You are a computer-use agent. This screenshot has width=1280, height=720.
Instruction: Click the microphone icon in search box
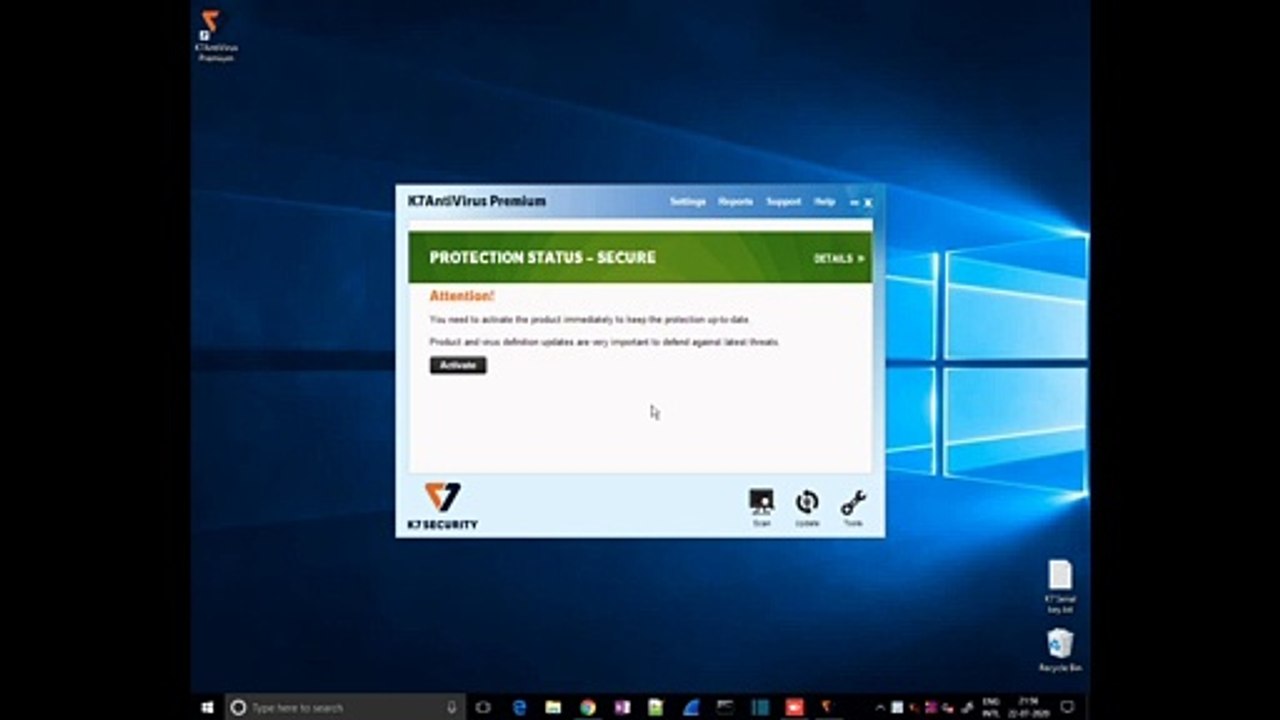coord(452,707)
